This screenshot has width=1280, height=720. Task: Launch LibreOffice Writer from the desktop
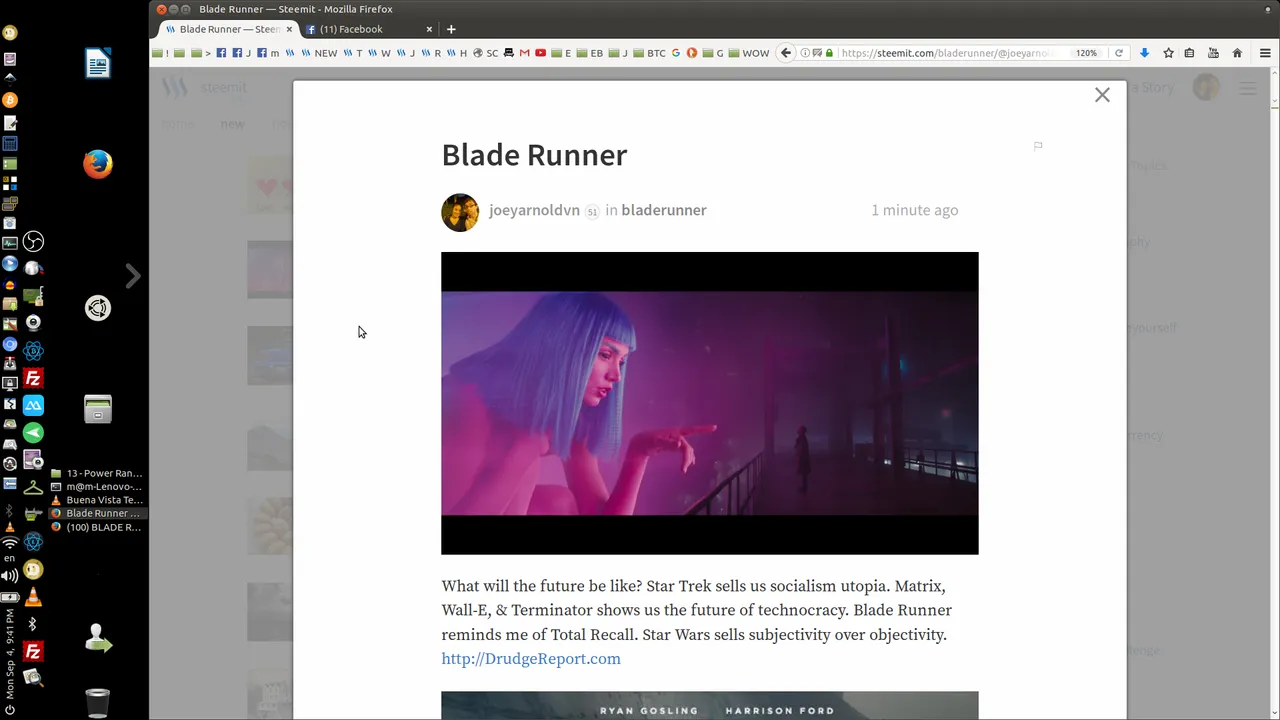pos(98,64)
